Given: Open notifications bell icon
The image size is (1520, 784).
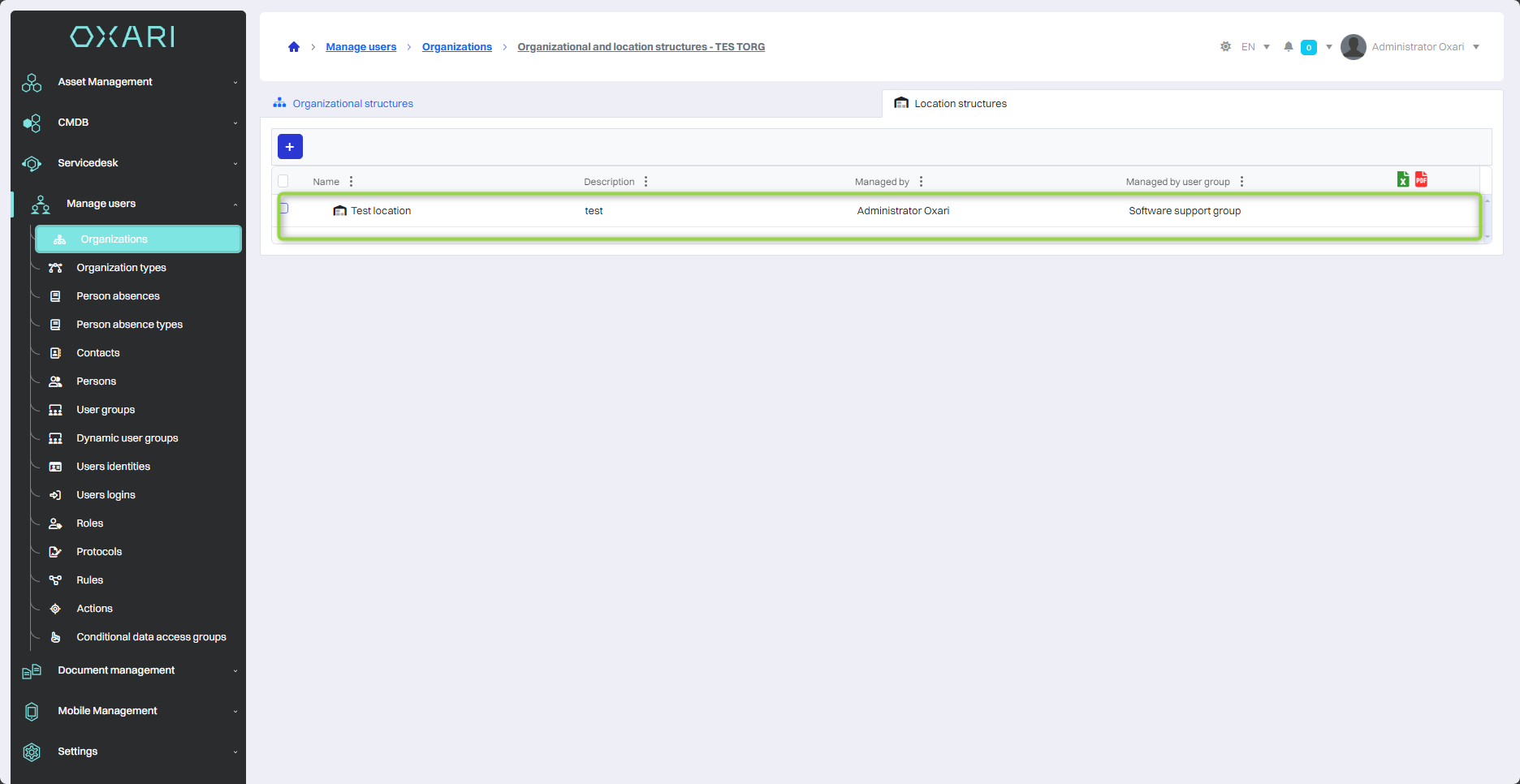Looking at the screenshot, I should (1289, 47).
